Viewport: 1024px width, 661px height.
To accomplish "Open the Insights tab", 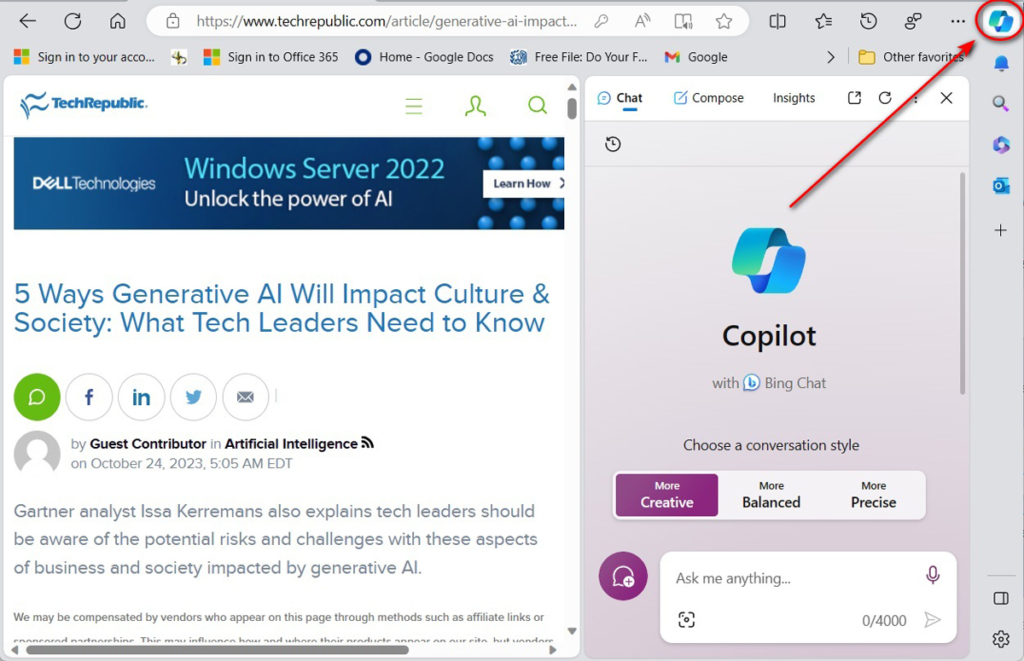I will point(793,97).
